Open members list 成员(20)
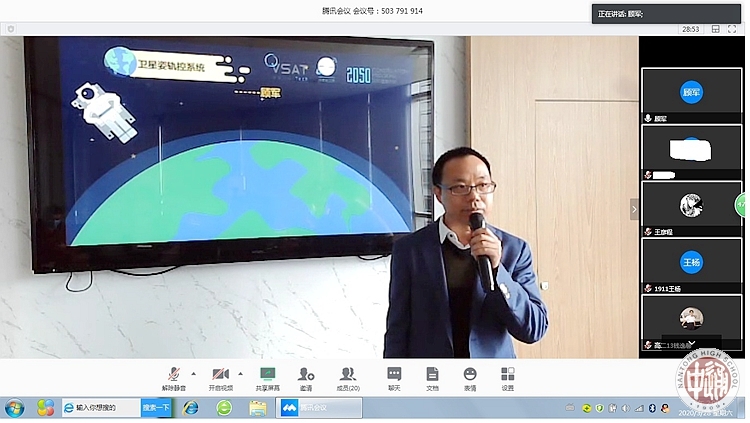The width and height of the screenshot is (750, 423). click(x=348, y=376)
